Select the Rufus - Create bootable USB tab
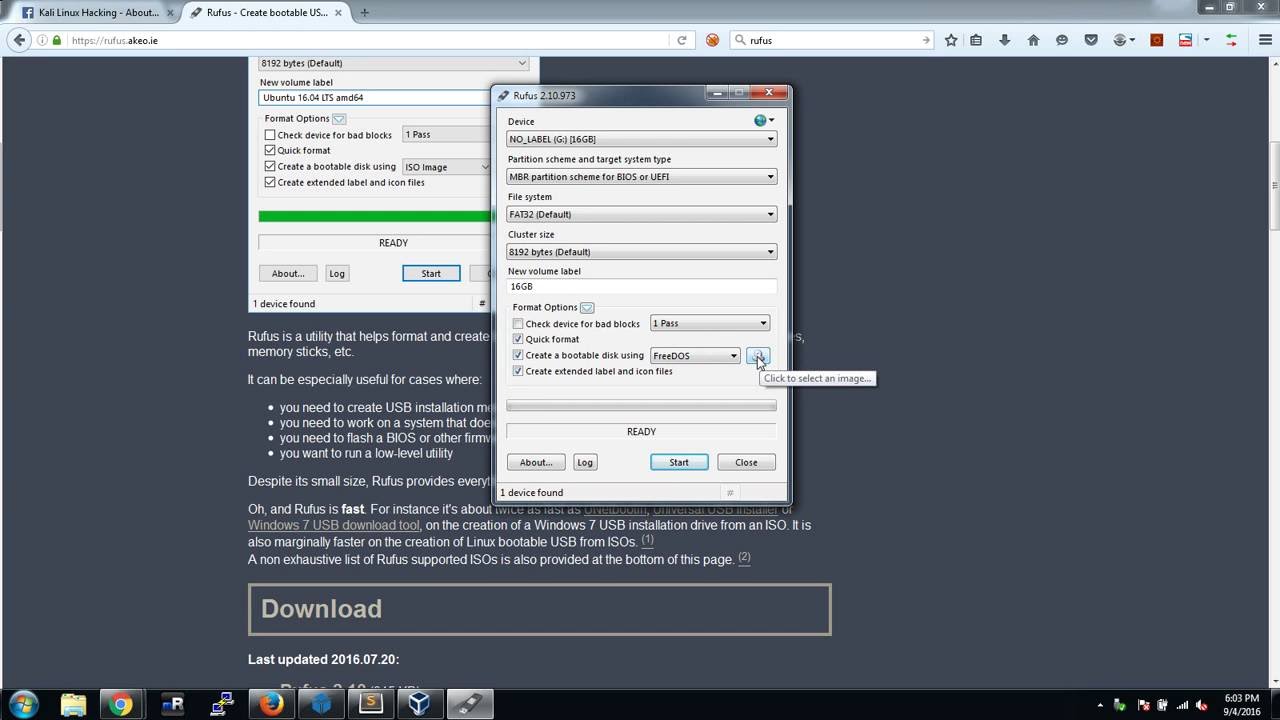1280x720 pixels. coord(265,13)
